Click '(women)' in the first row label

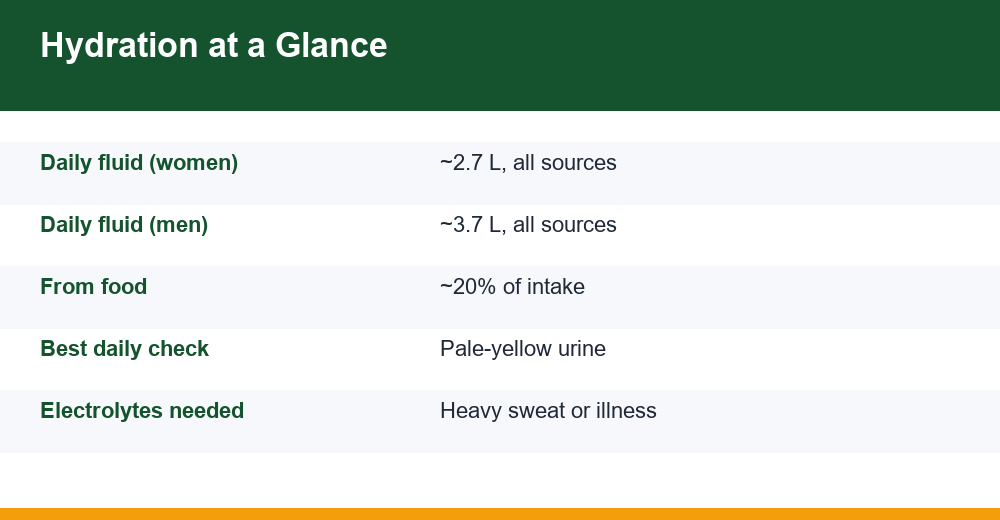pos(193,163)
